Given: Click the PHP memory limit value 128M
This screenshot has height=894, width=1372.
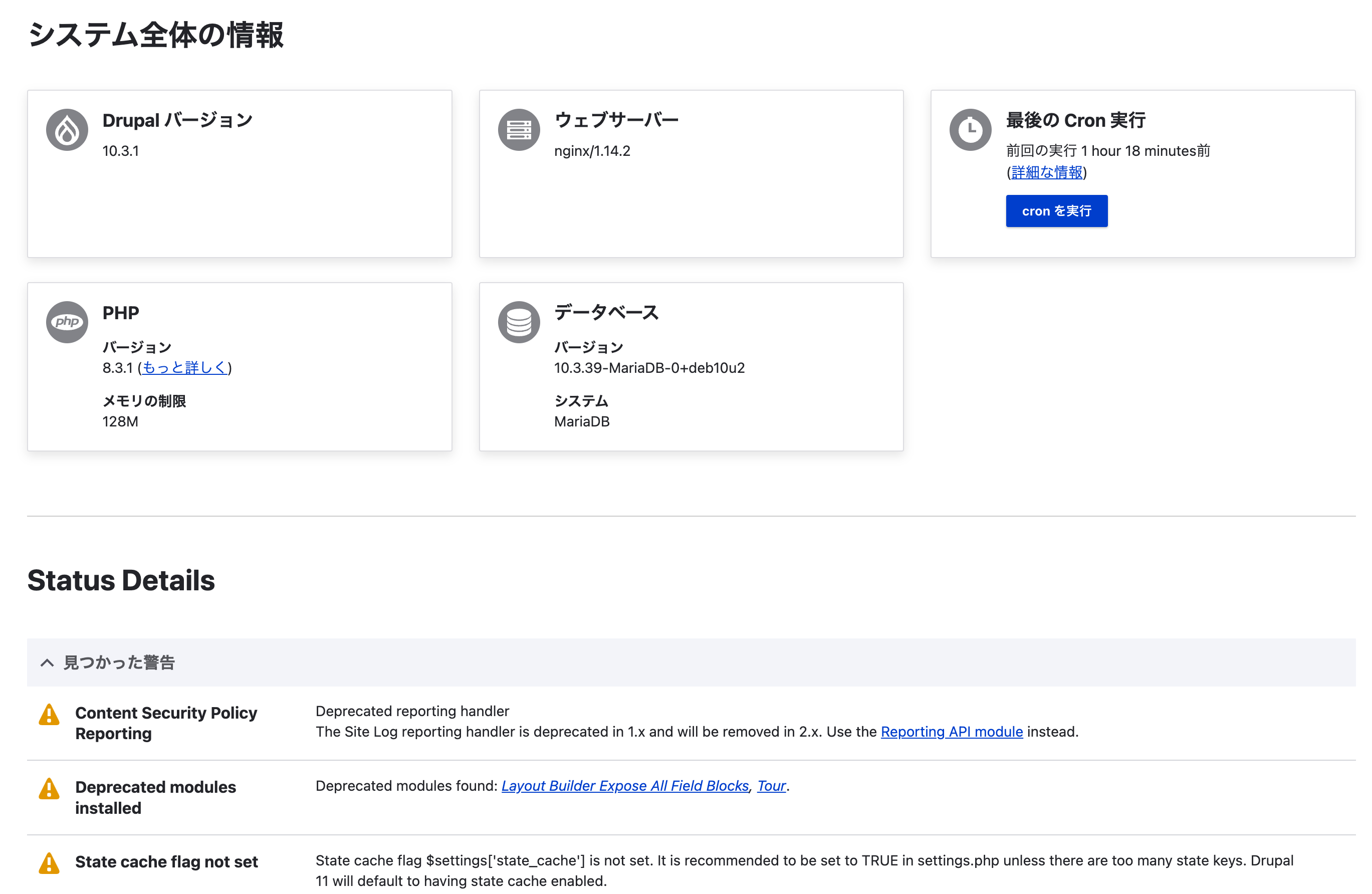Looking at the screenshot, I should click(x=120, y=421).
